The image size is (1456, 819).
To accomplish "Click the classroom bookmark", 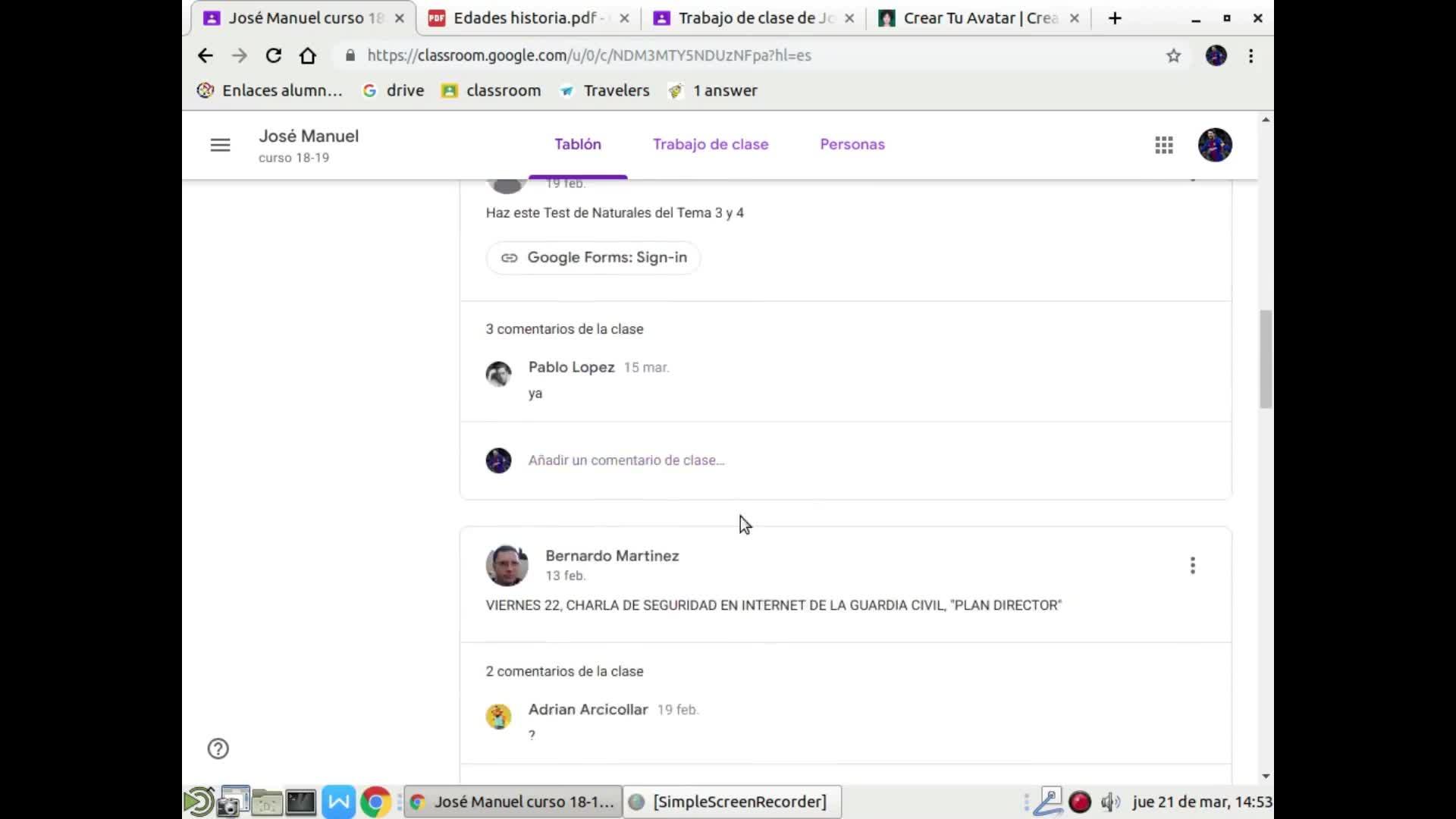I will coord(492,90).
